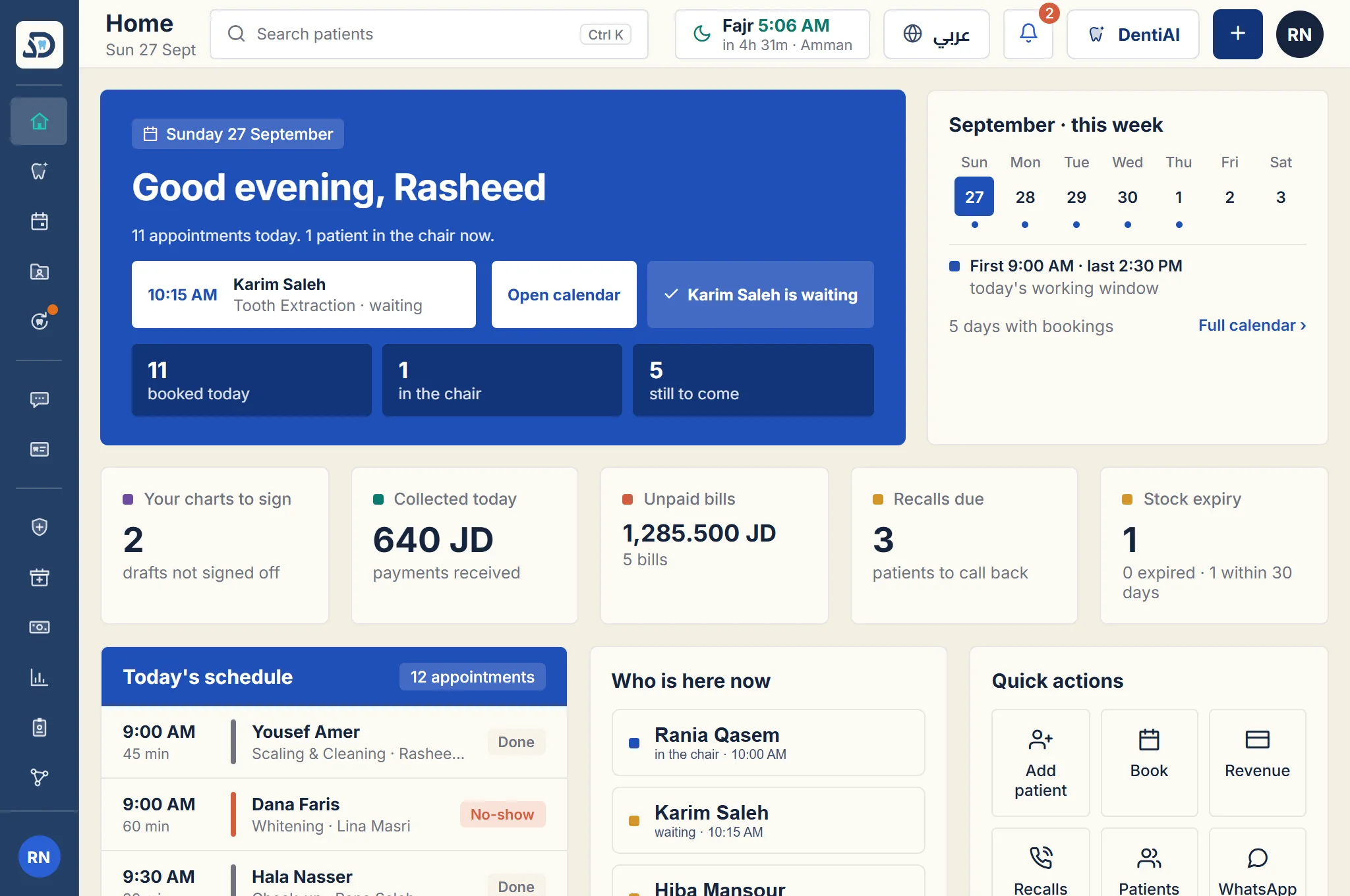The height and width of the screenshot is (896, 1350).
Task: Open the Unpaid bills card
Action: pyautogui.click(x=714, y=546)
